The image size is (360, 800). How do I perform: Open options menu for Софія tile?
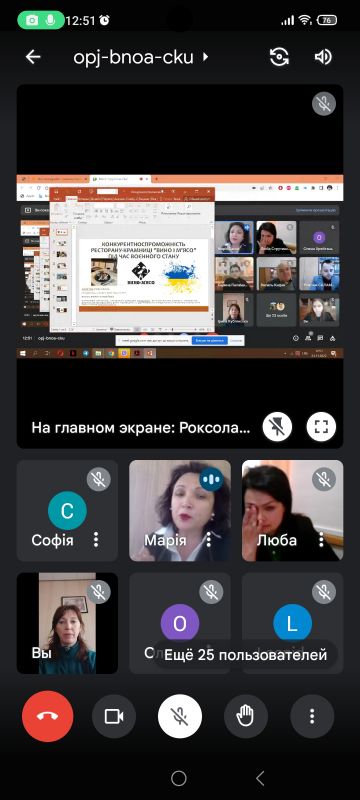pyautogui.click(x=96, y=540)
